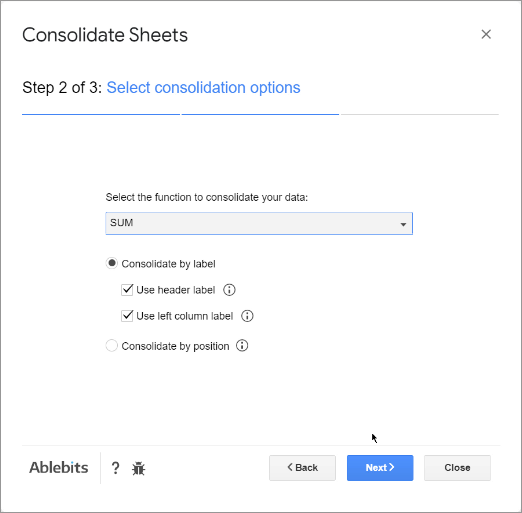Click the Use header label text

coord(176,290)
